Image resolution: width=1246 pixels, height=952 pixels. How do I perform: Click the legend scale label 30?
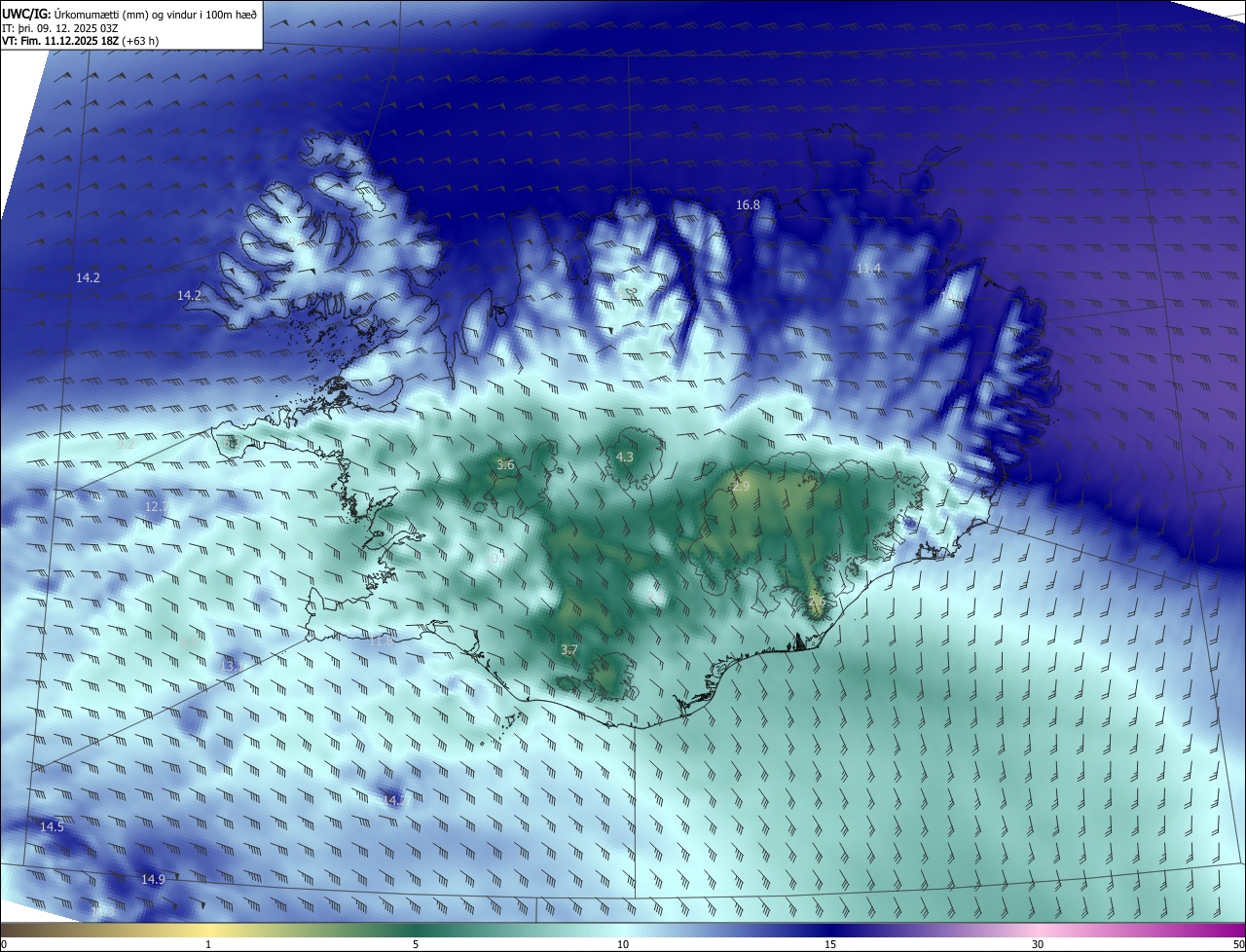pyautogui.click(x=1038, y=944)
